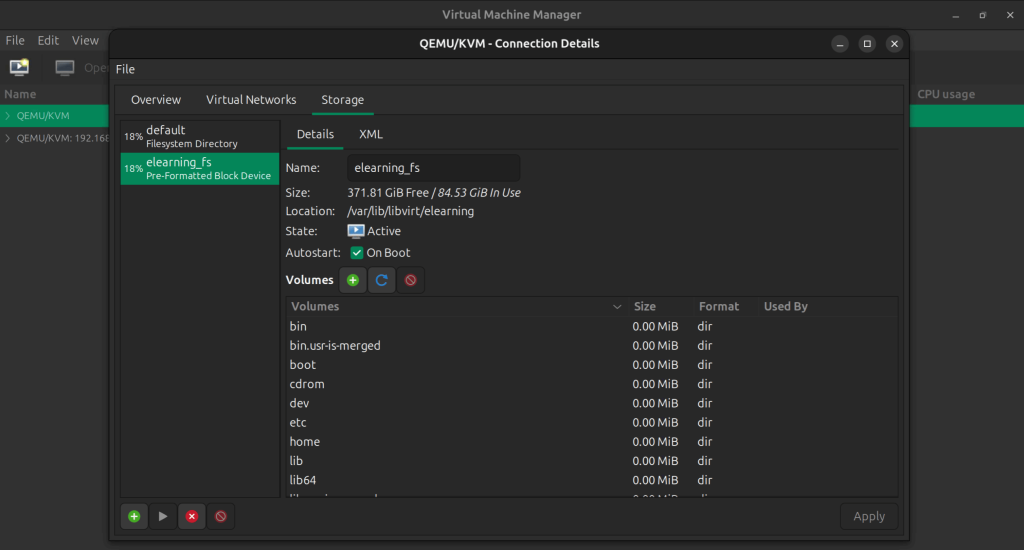Select the etc volume row
1024x550 pixels.
tap(592, 423)
